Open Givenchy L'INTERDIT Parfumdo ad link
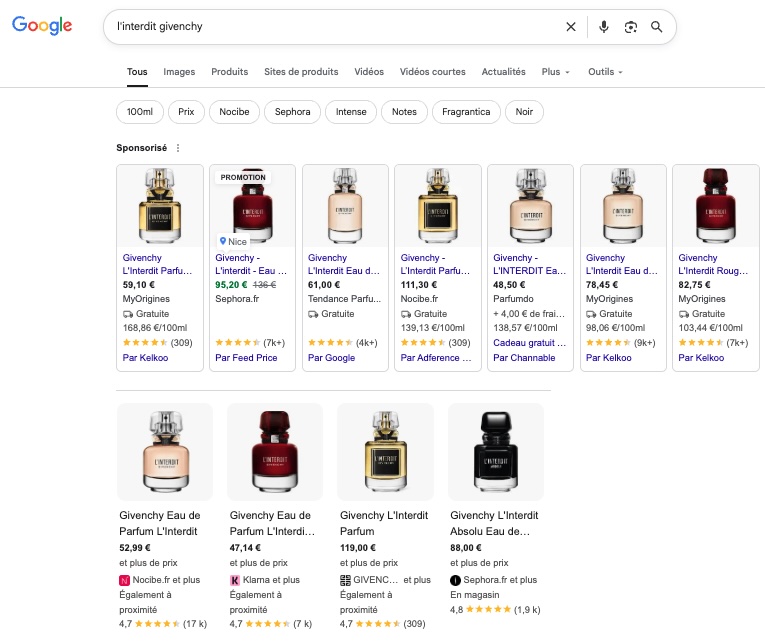Image resolution: width=765 pixels, height=641 pixels. click(529, 264)
